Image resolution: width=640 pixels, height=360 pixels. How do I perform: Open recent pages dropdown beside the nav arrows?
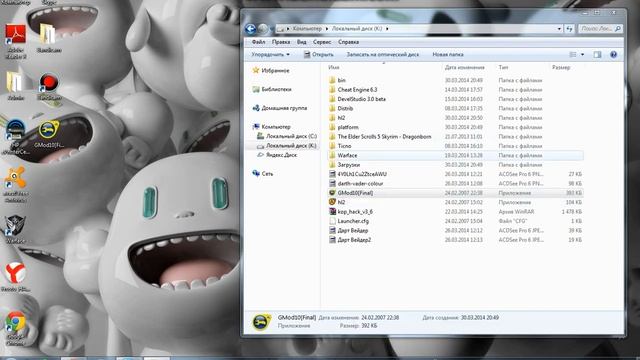coord(272,29)
